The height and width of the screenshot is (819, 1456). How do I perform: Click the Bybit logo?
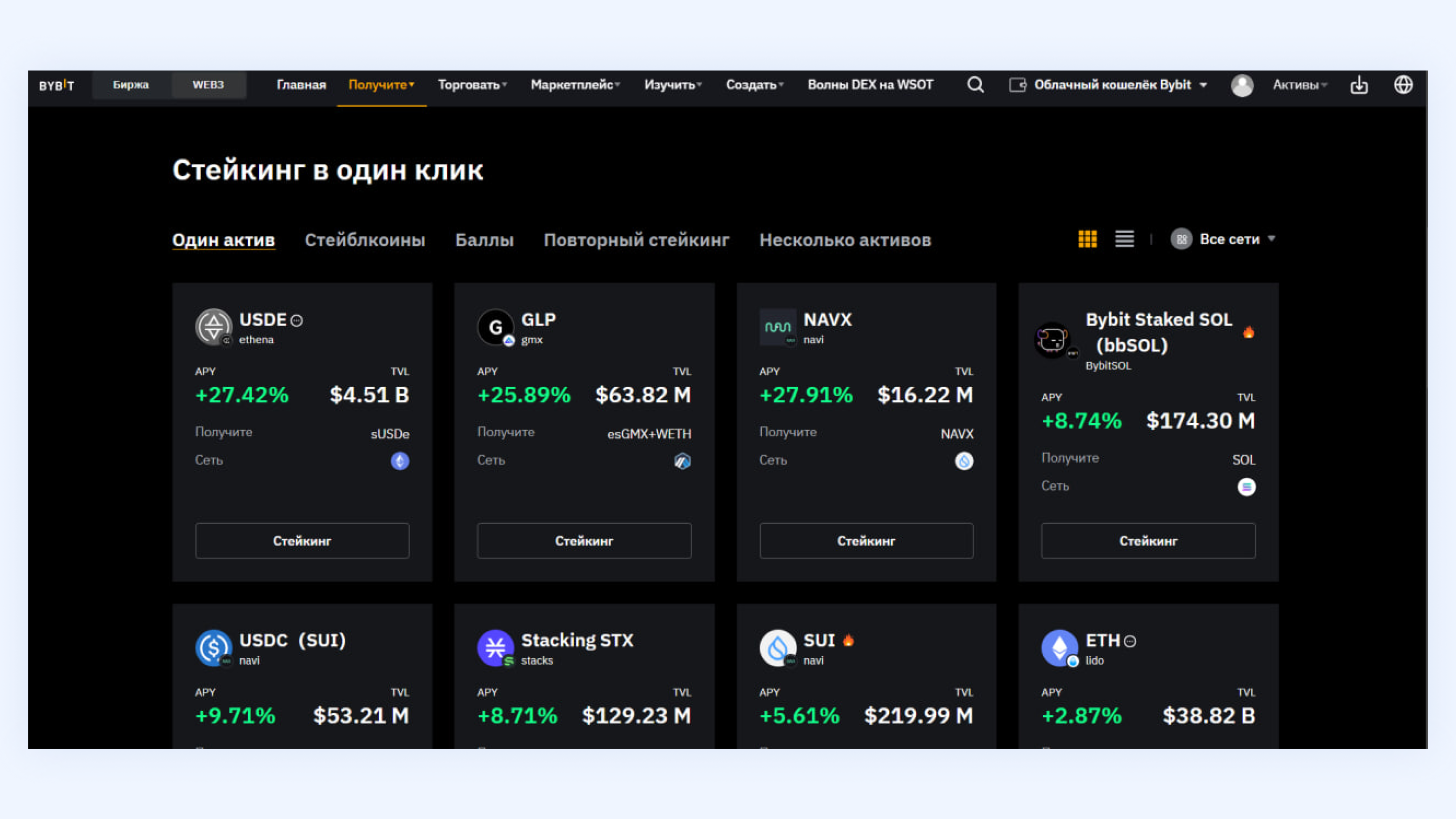pos(57,85)
